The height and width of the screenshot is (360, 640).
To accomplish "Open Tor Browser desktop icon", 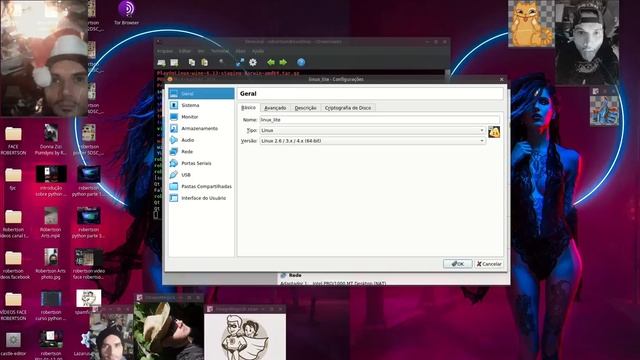I will pyautogui.click(x=127, y=13).
